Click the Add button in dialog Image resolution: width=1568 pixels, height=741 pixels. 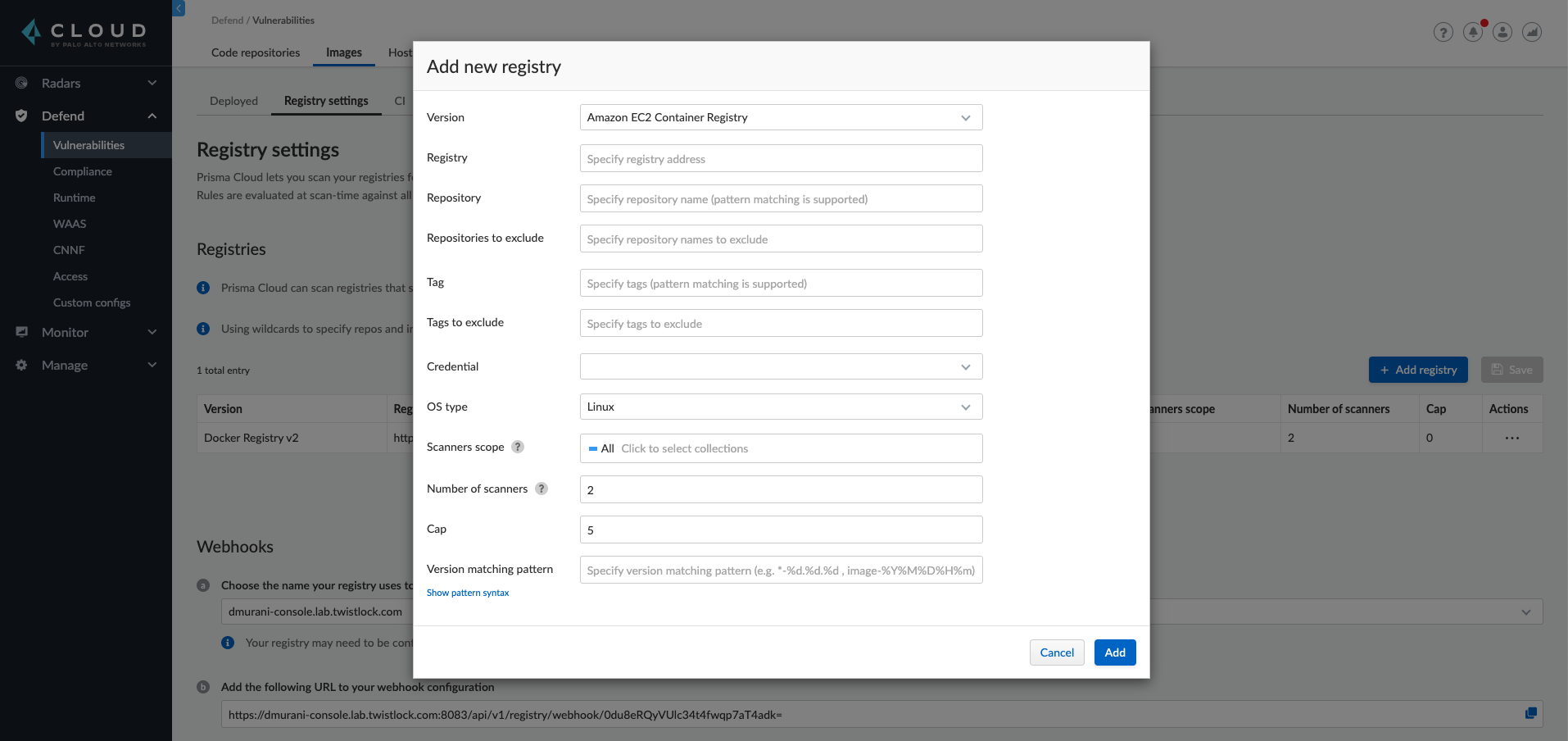coord(1114,652)
